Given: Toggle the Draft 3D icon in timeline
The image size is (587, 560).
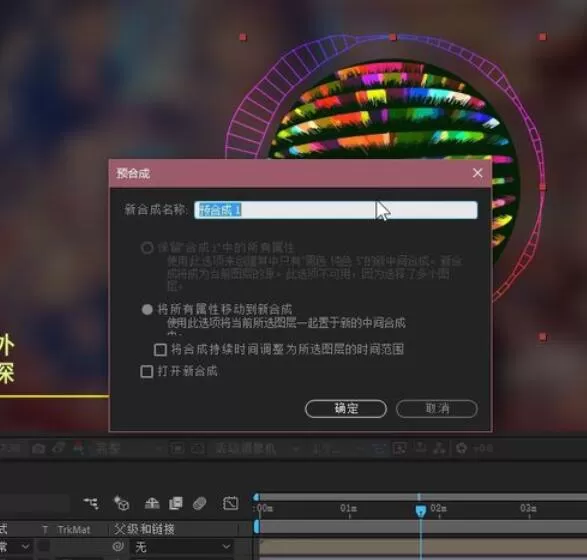Looking at the screenshot, I should coord(121,503).
